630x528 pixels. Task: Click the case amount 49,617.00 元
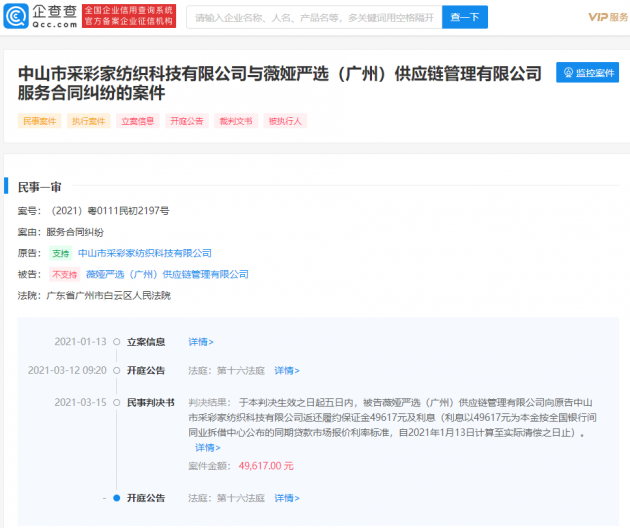[266, 466]
